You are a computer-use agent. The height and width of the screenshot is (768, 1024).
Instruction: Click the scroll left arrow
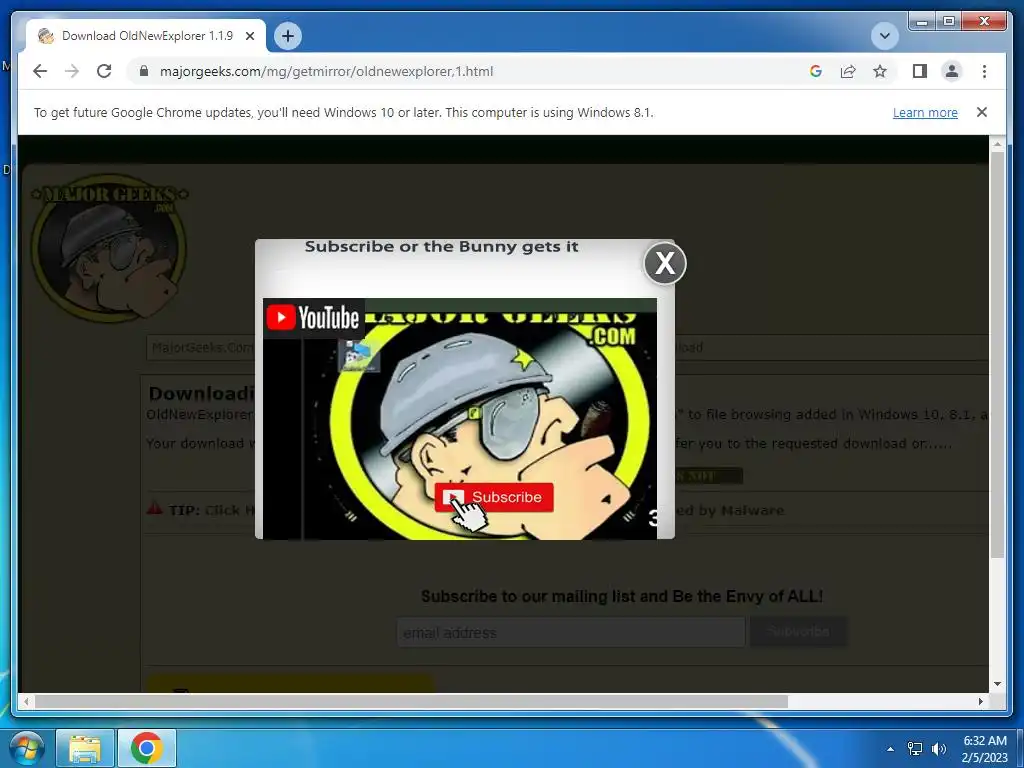click(x=26, y=701)
